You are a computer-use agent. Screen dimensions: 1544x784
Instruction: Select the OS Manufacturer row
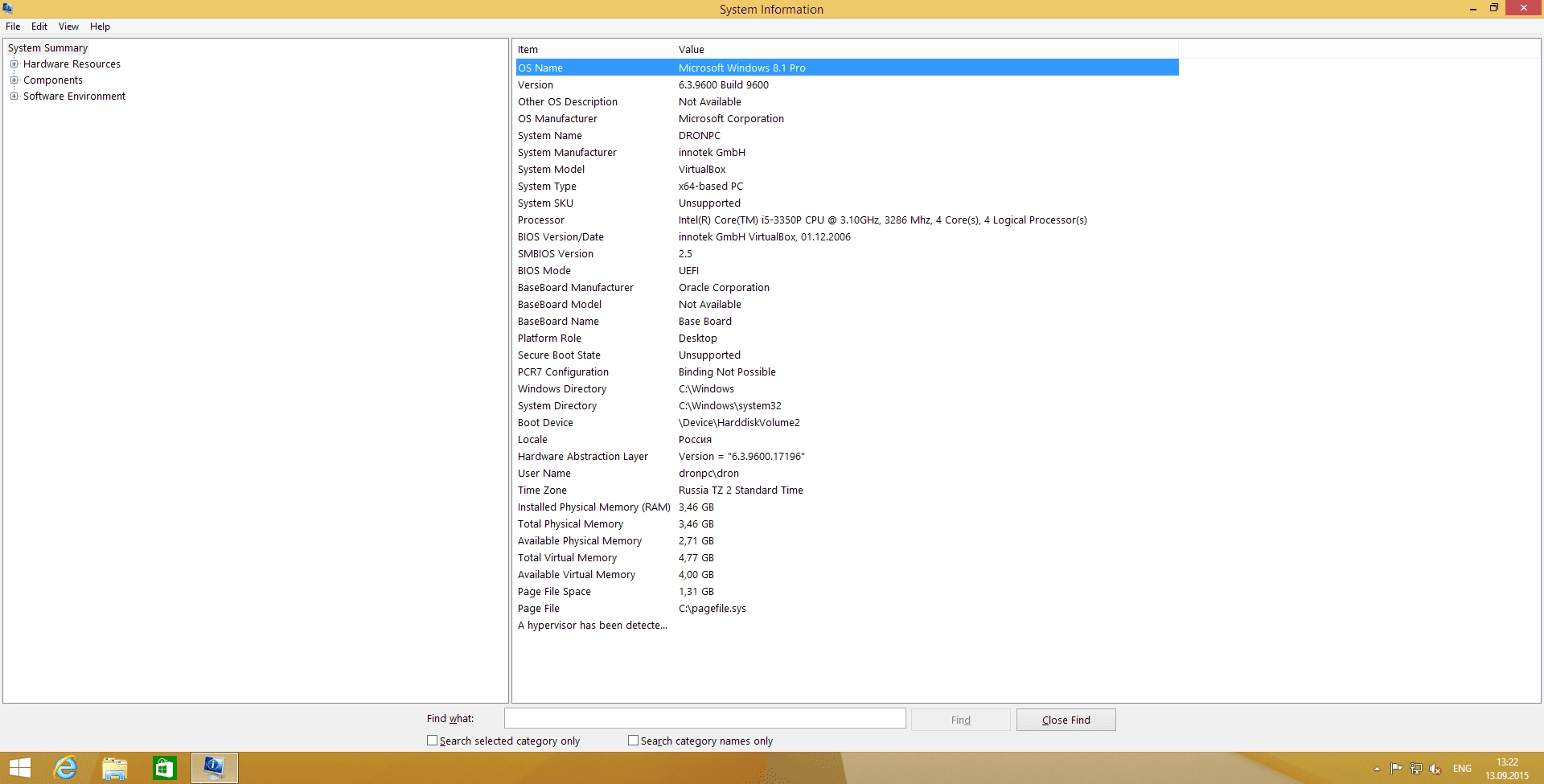(847, 118)
